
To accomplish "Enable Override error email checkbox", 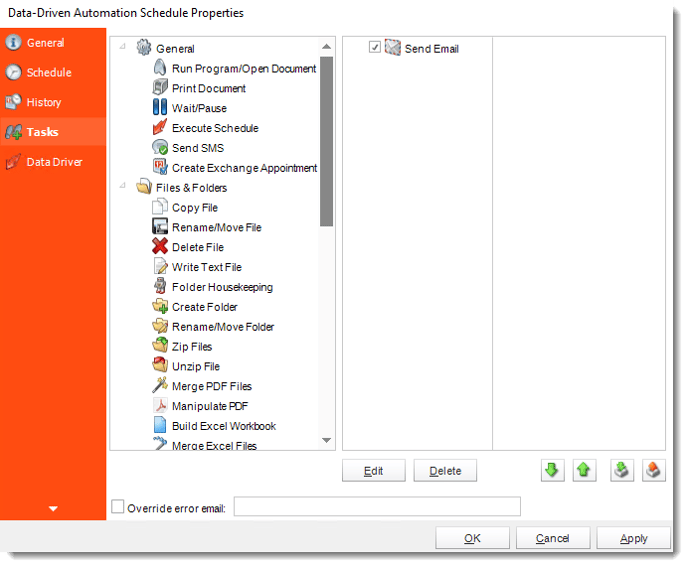I will pyautogui.click(x=117, y=506).
